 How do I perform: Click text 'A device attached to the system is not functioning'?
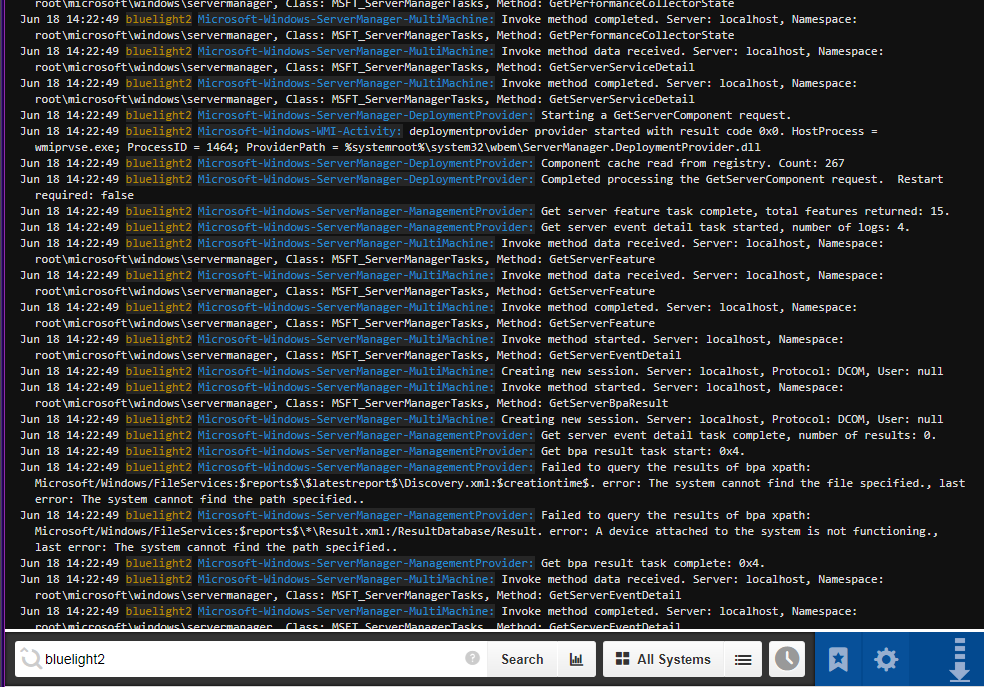tap(761, 531)
